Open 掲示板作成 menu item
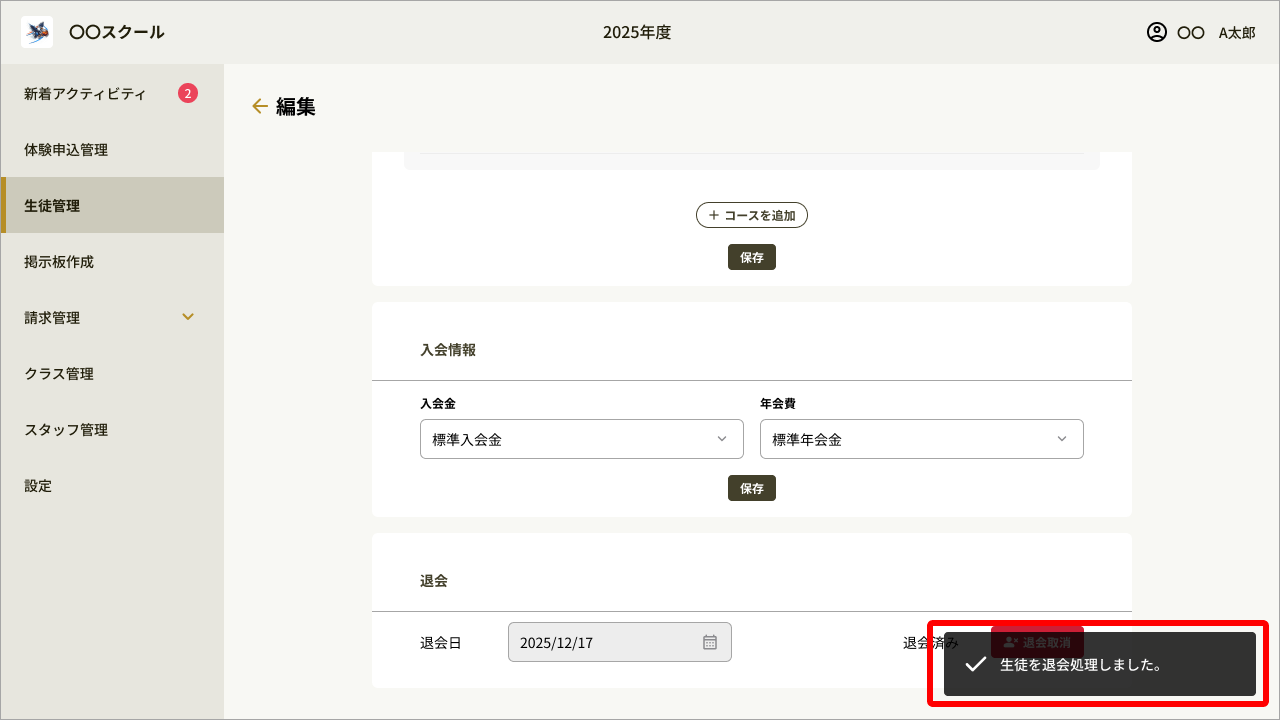Screen dimensions: 1280x720 click(59, 262)
